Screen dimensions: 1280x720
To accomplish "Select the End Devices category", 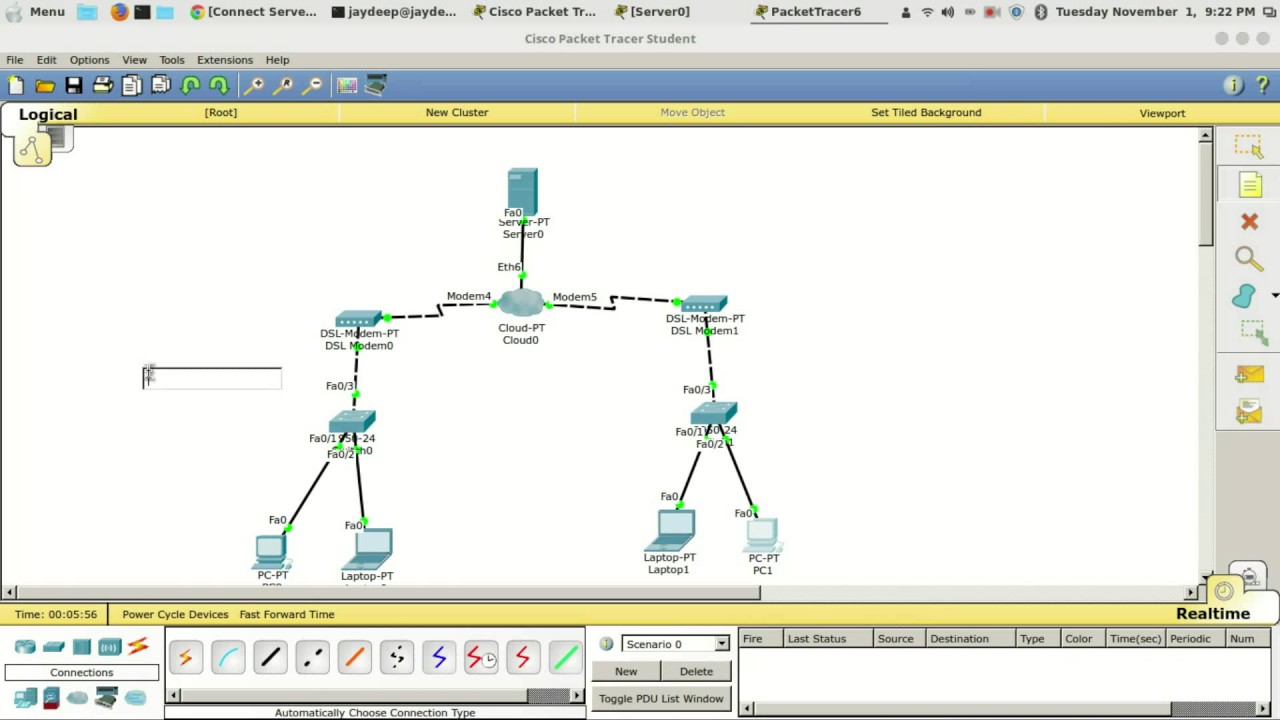I will 25,697.
